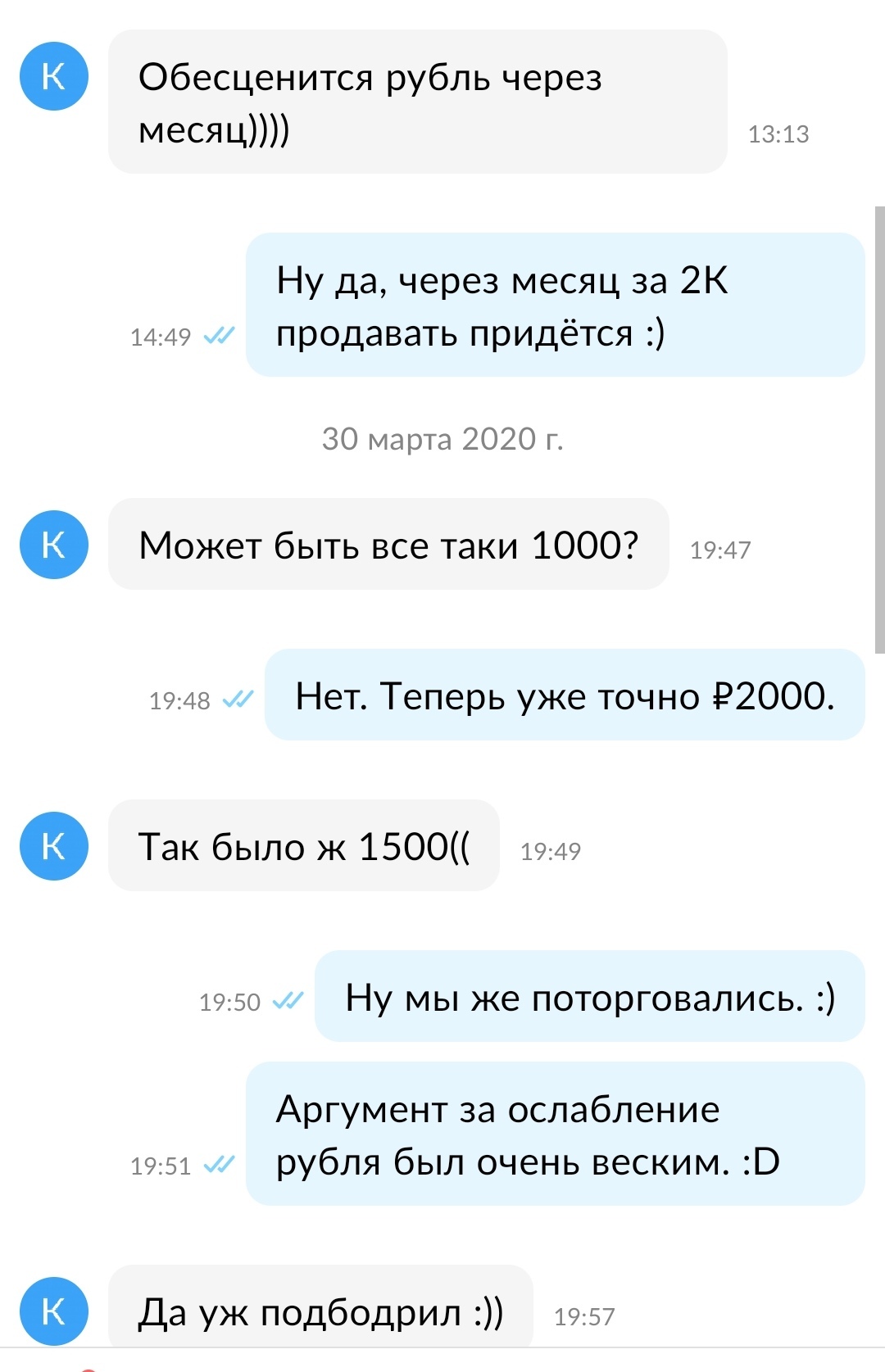Tap read checkmarks next to 19:50
885x1372 pixels.
tap(288, 1000)
